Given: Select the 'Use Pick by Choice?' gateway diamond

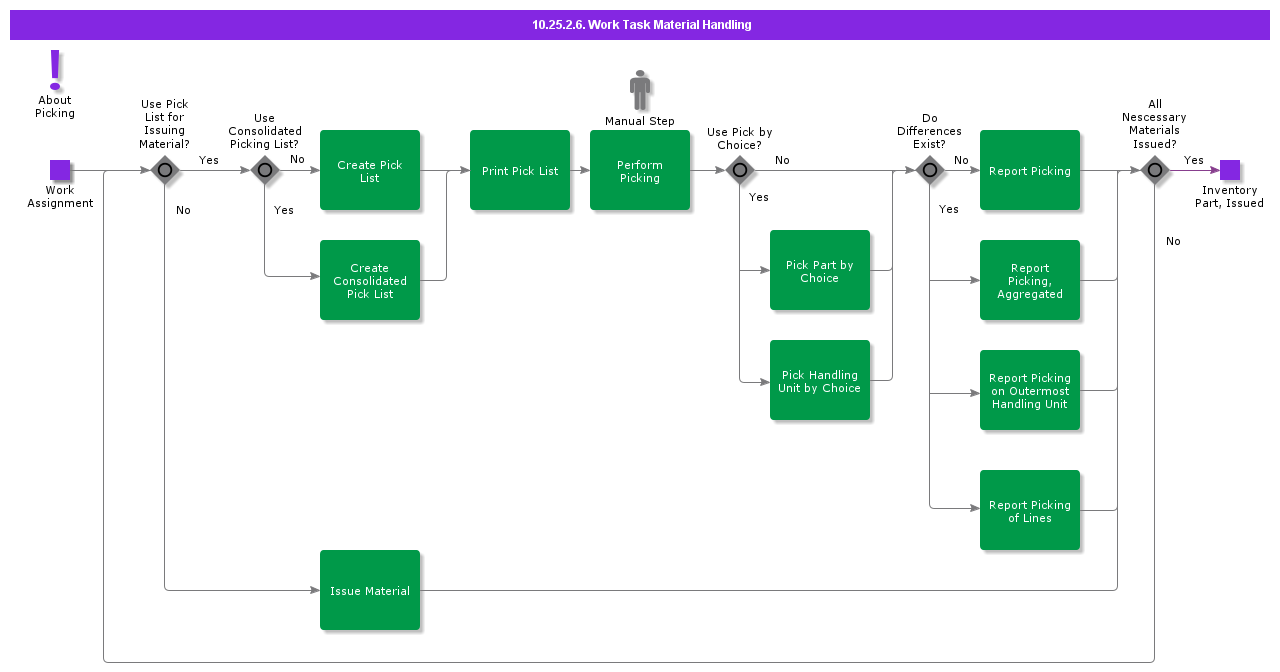Looking at the screenshot, I should click(740, 170).
